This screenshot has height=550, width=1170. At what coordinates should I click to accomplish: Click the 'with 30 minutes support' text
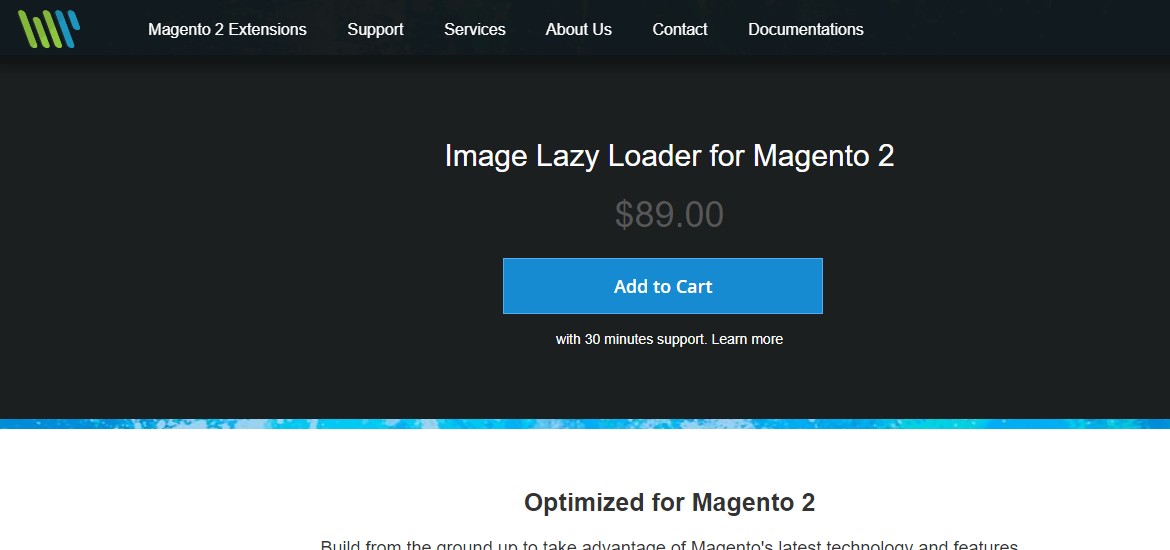coord(631,339)
